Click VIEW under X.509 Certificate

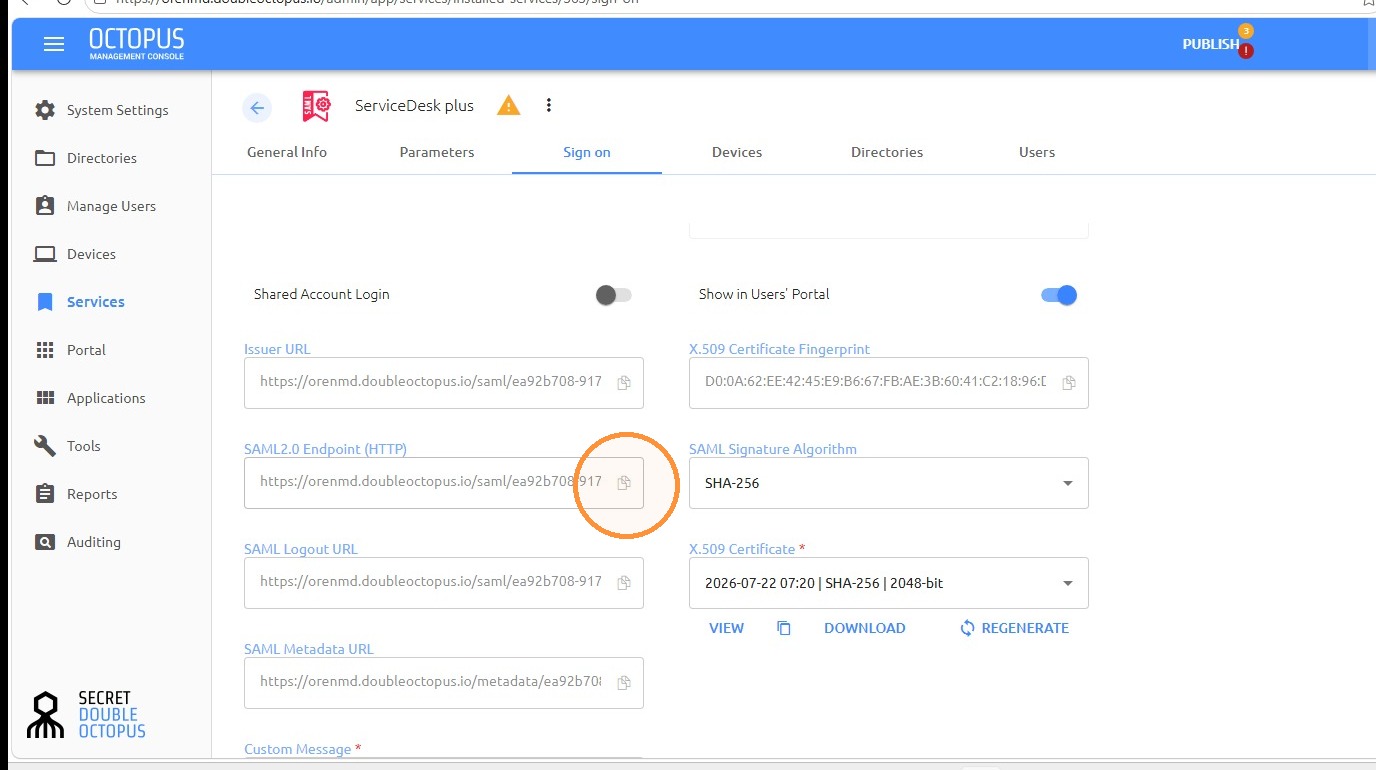click(x=727, y=628)
